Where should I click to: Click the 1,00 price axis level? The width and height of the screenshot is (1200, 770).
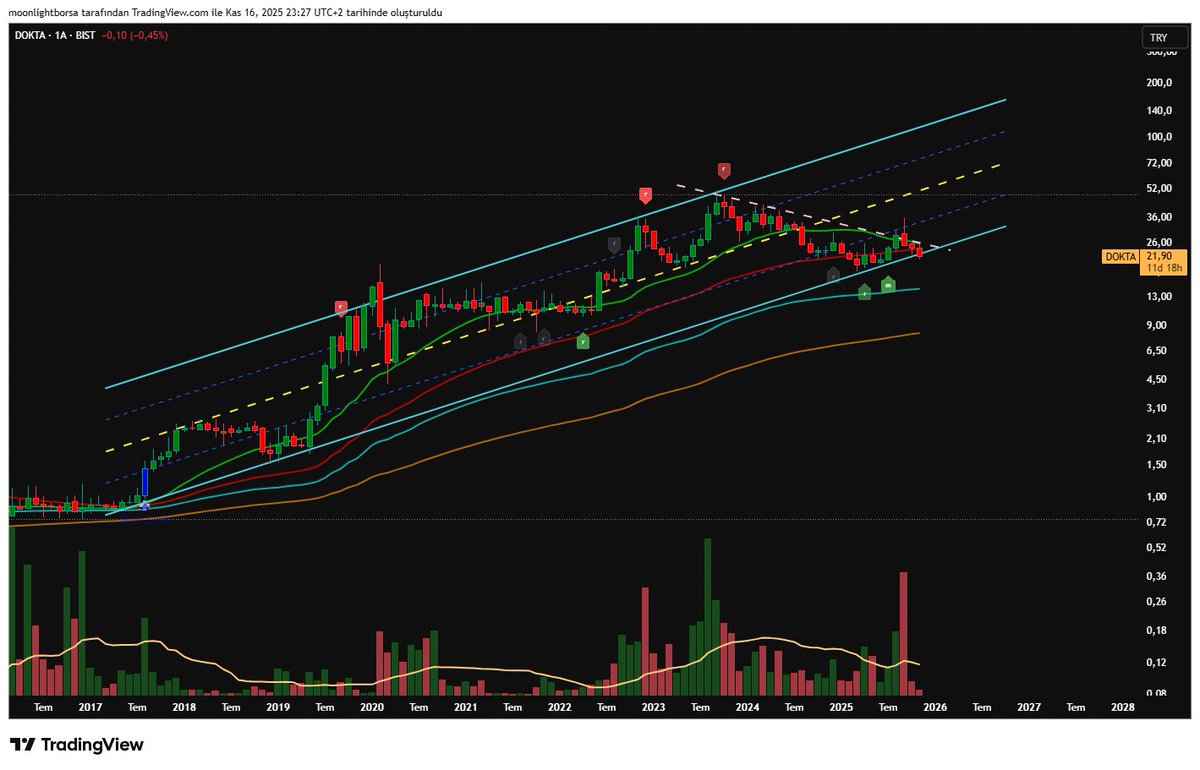[1158, 497]
